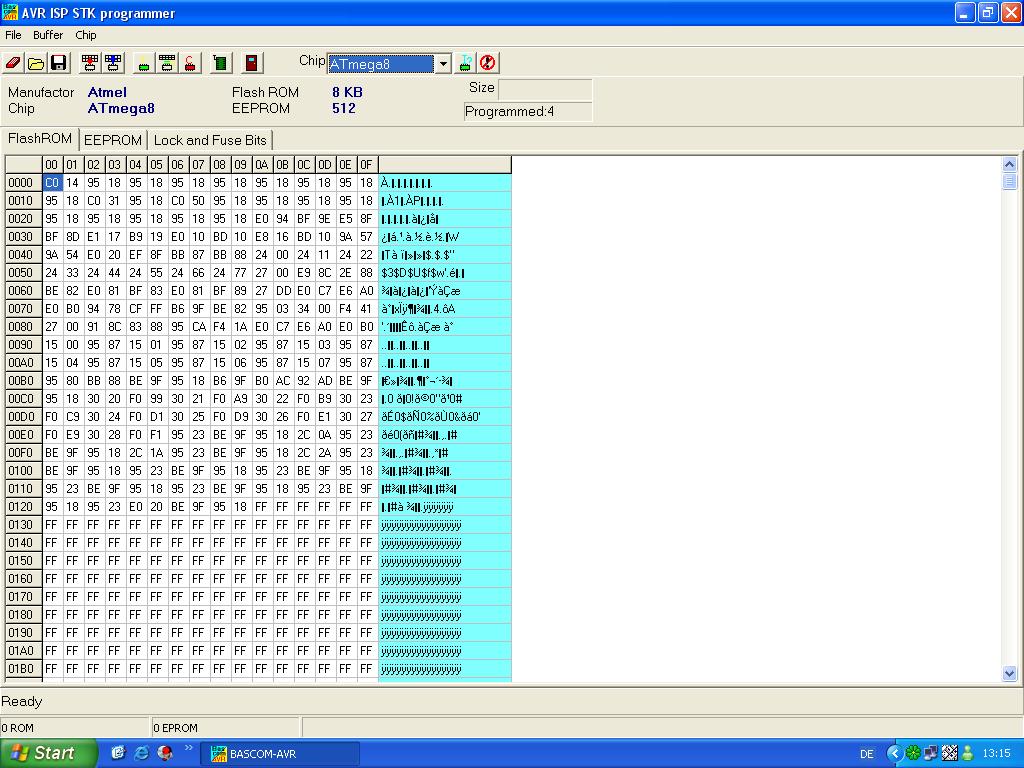Click the checkered tray icon

click(x=949, y=753)
